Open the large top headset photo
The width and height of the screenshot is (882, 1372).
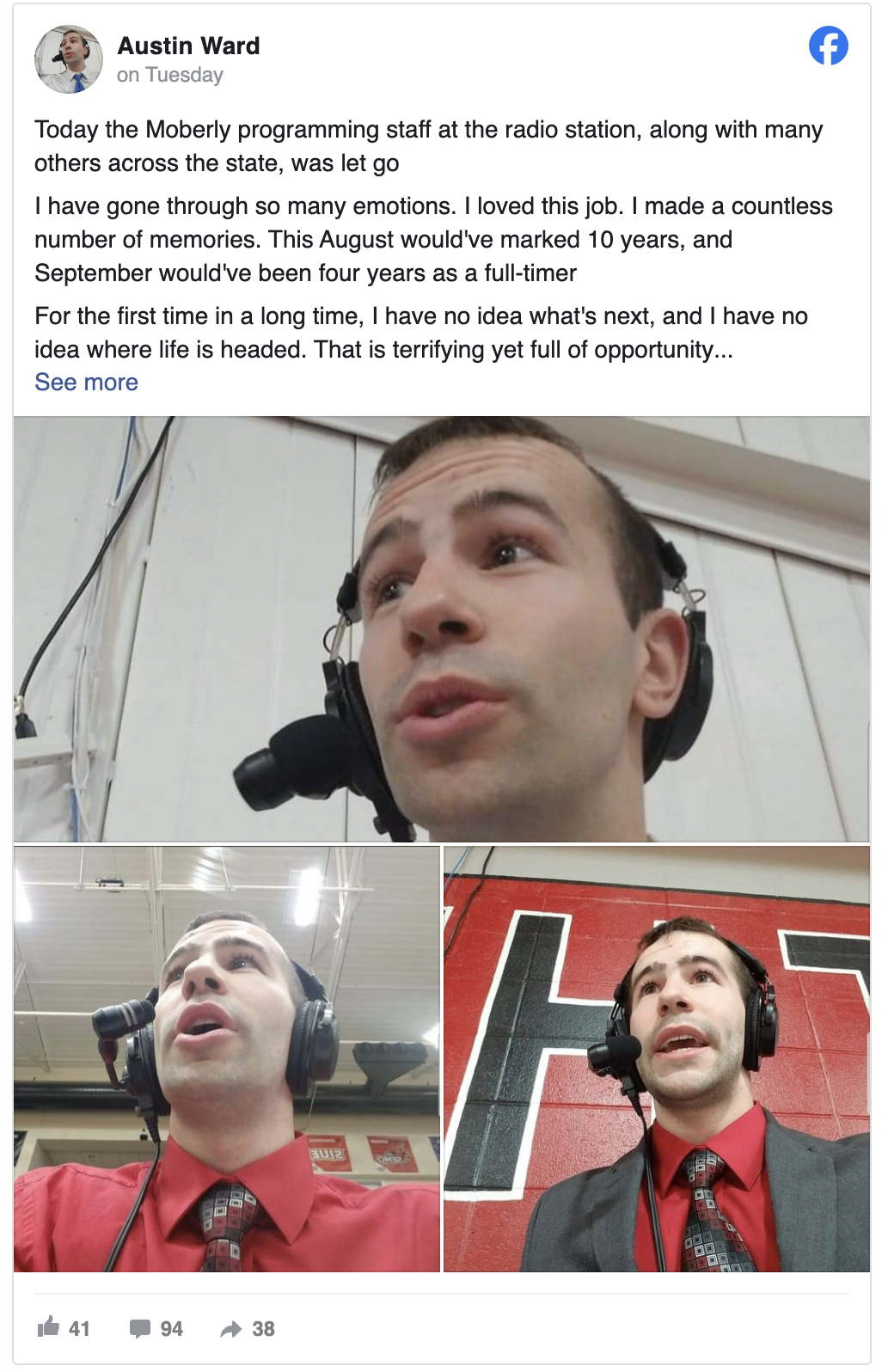(x=441, y=629)
